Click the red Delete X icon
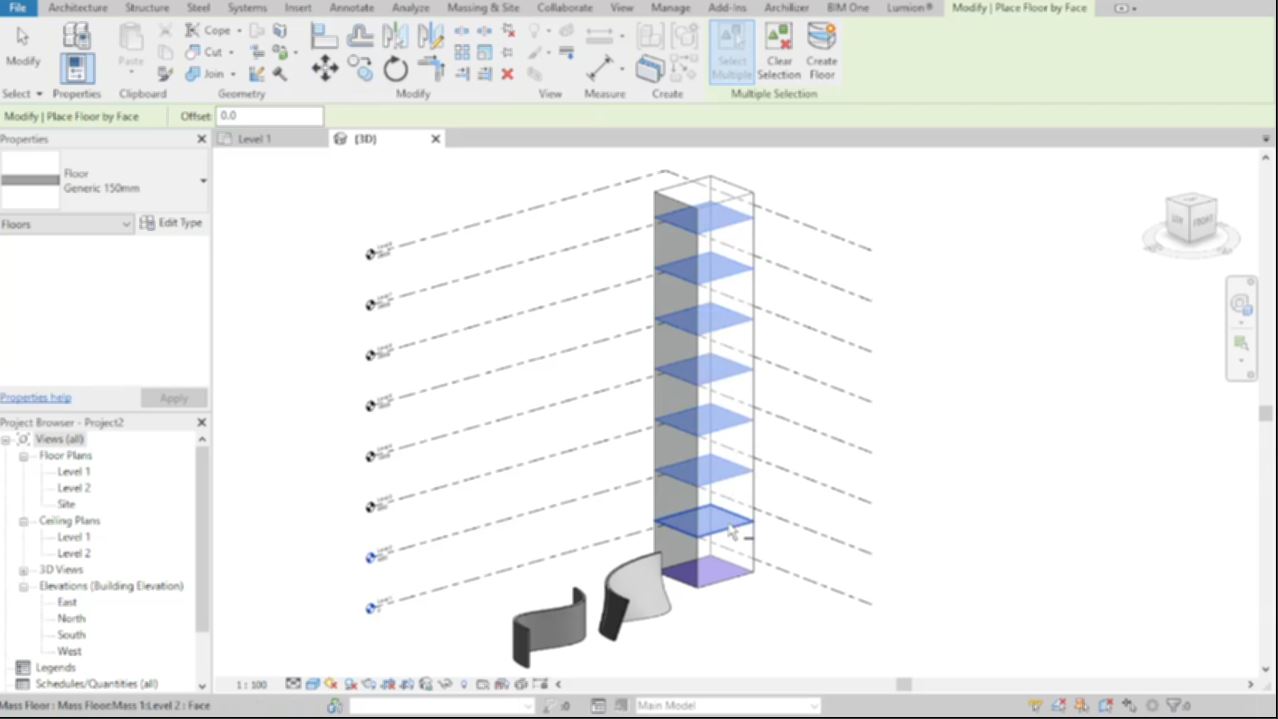 pos(507,74)
